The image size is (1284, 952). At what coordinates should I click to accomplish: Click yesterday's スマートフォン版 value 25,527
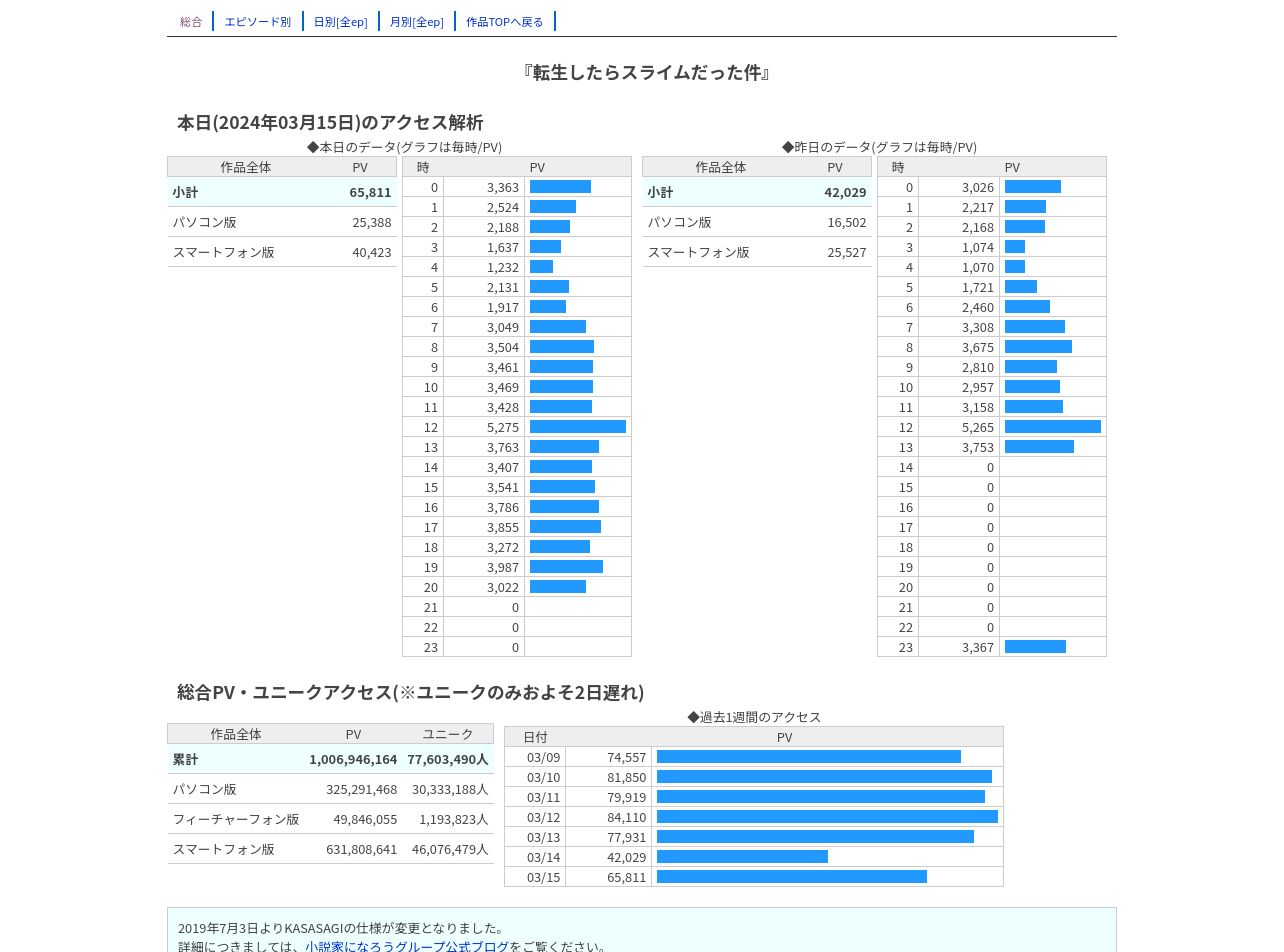(x=846, y=252)
